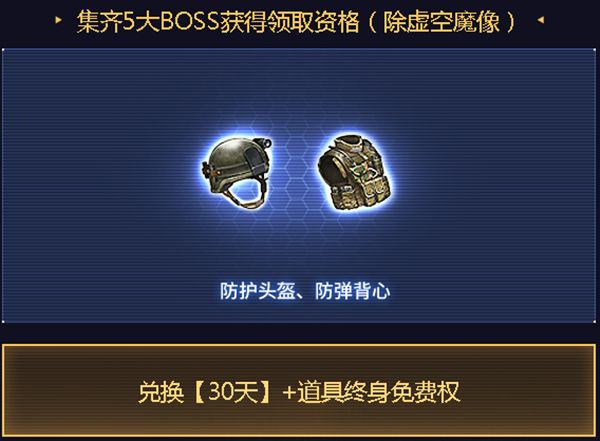
Task: Click the word BOSS in the header
Action: (x=190, y=21)
